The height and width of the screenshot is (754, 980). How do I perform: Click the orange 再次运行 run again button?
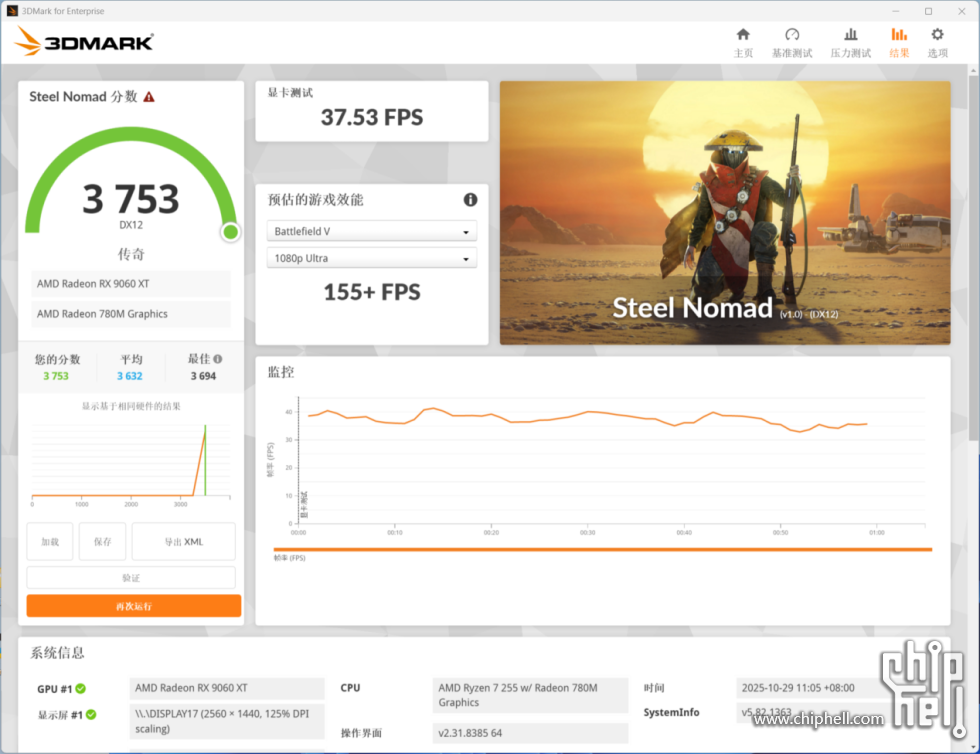coord(134,606)
